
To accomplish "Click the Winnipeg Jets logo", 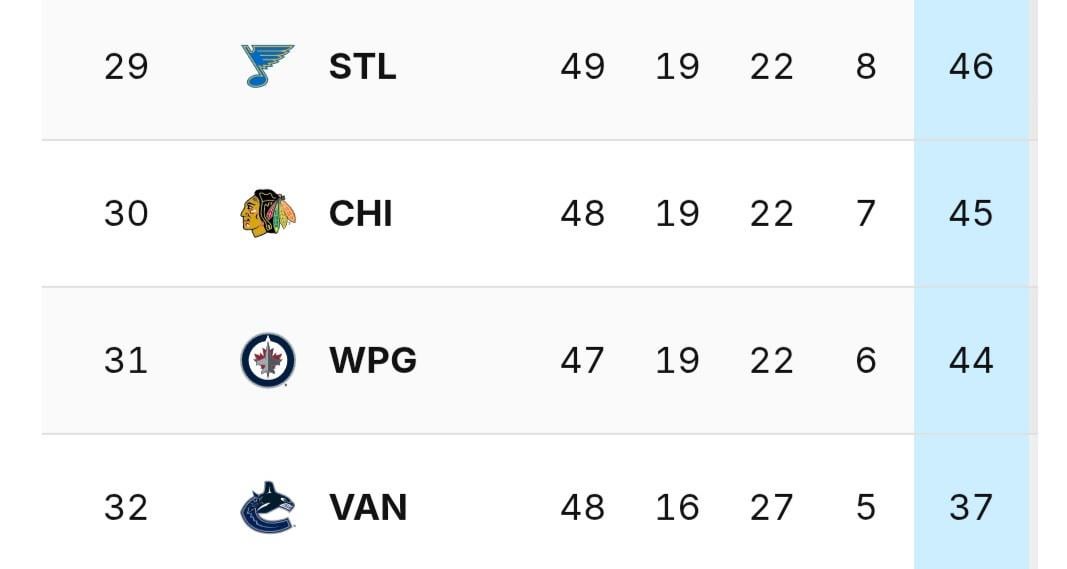I will (268, 360).
